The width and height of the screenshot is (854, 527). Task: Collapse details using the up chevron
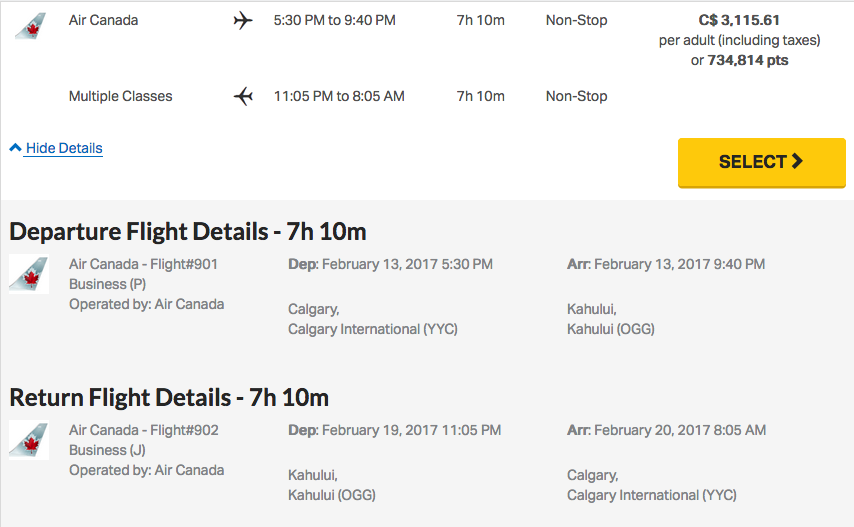click(15, 147)
